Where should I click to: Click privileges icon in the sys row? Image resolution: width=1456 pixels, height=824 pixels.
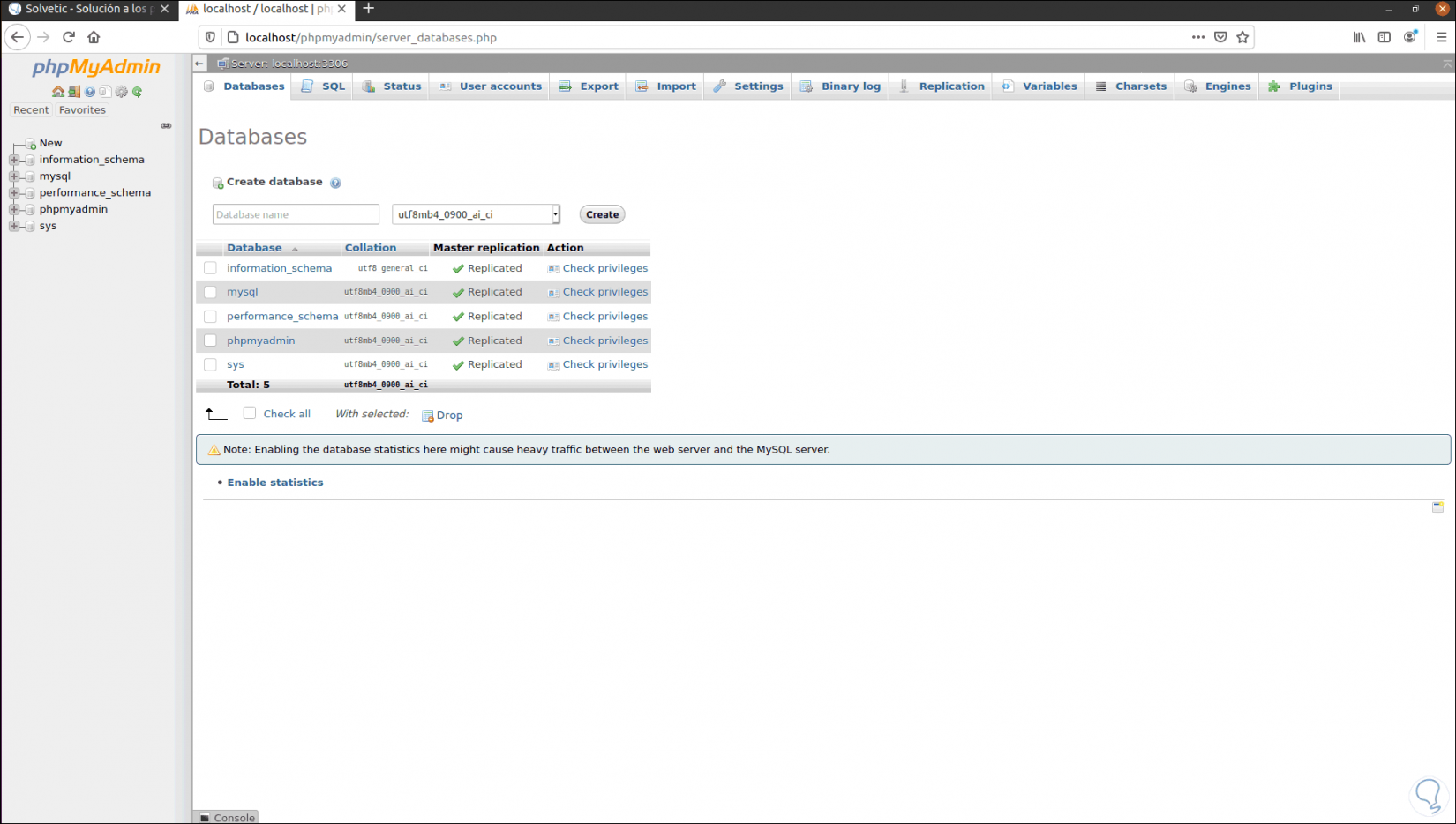click(x=553, y=365)
